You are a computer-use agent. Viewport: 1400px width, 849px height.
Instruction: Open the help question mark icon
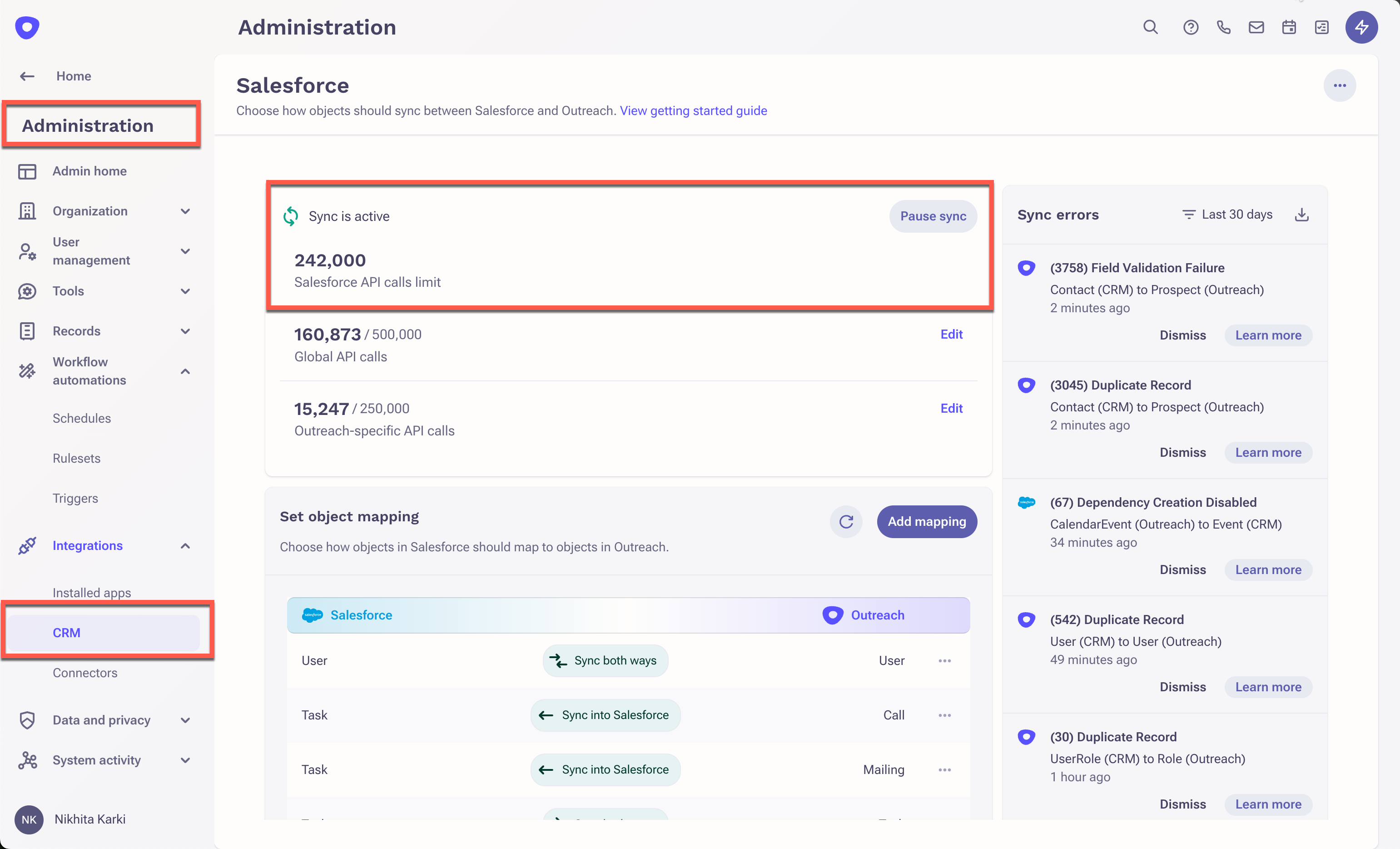[x=1190, y=27]
